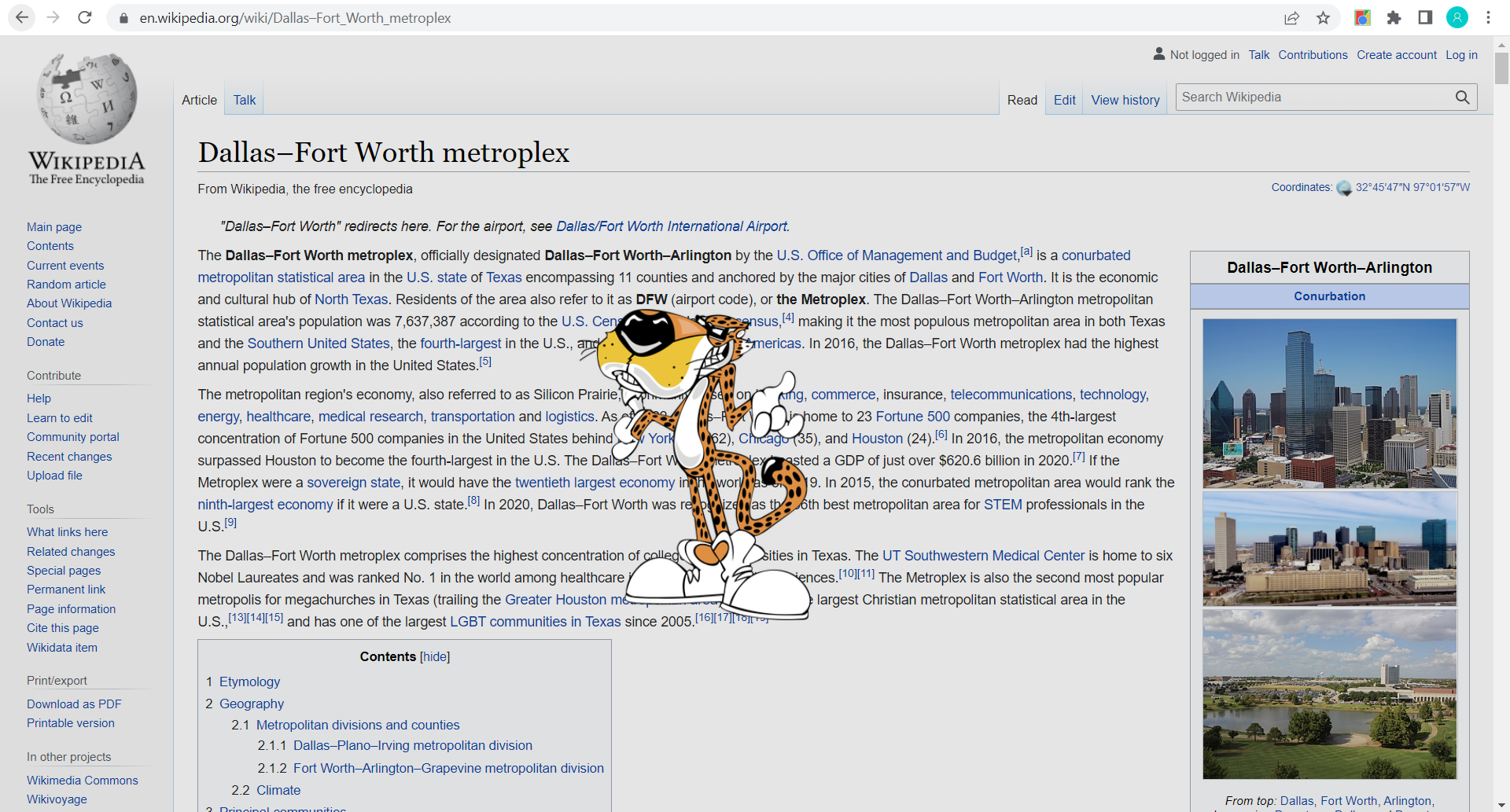Open Recent changes in sidebar
Viewport: 1510px width, 812px height.
point(69,457)
